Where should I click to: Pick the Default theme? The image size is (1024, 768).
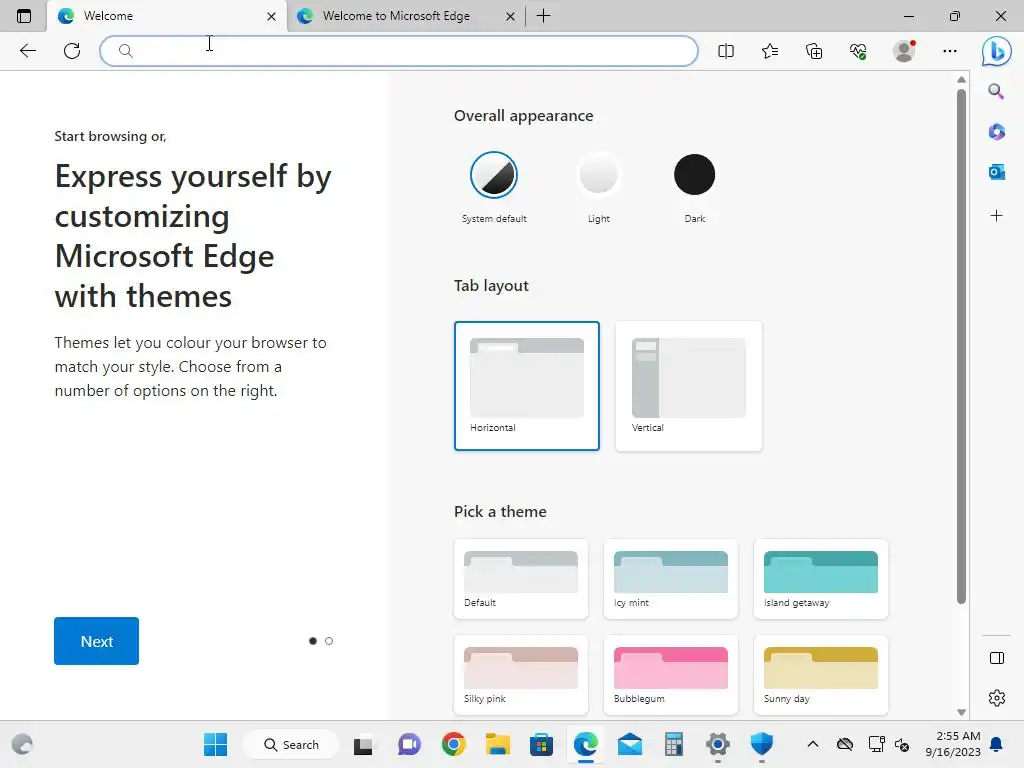(520, 579)
